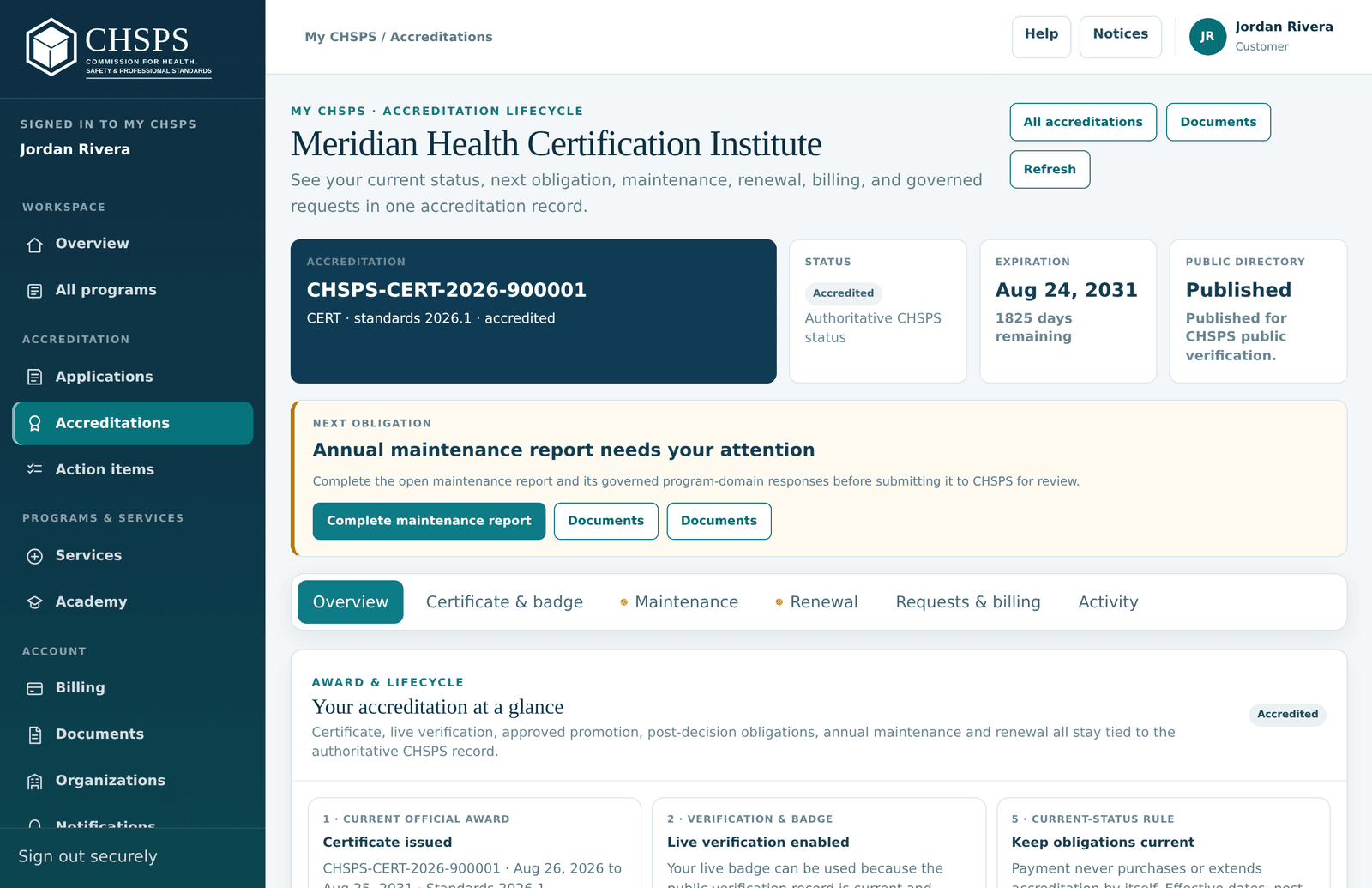This screenshot has height=888, width=1372.
Task: Click the Accreditations ribbon badge icon
Action: (34, 423)
